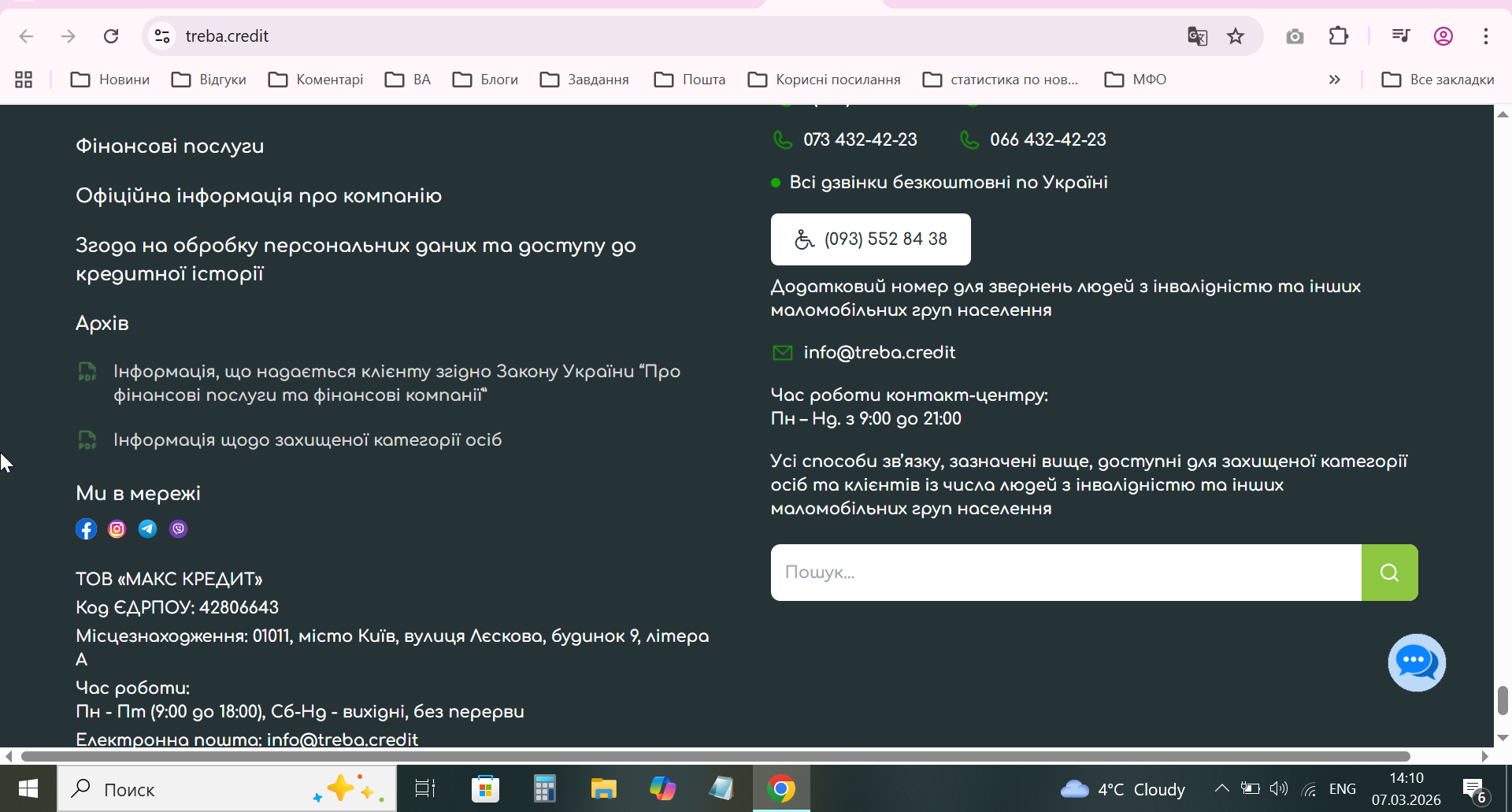Open the Блоги bookmarks folder

tap(486, 80)
